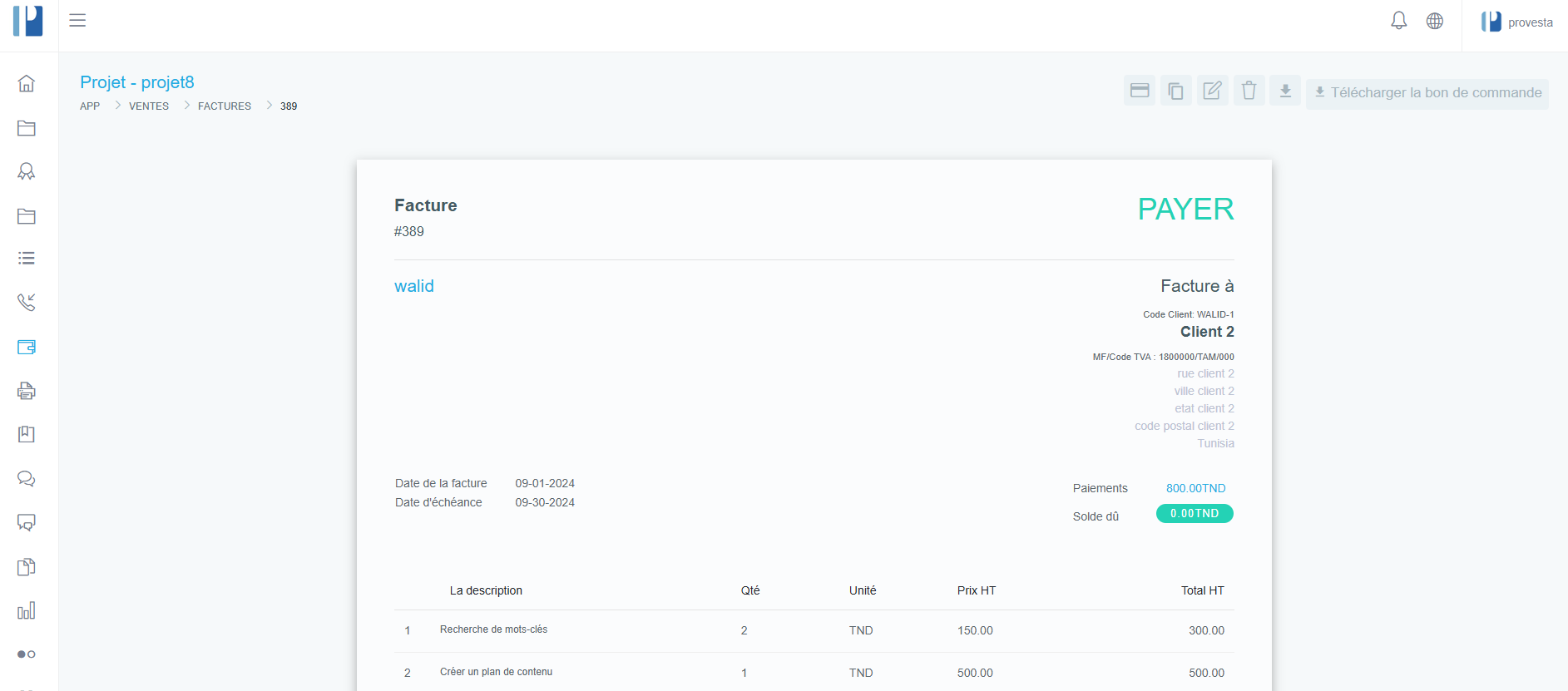The height and width of the screenshot is (691, 1568).
Task: Click Télécharger la bon de commande button
Action: pyautogui.click(x=1427, y=93)
